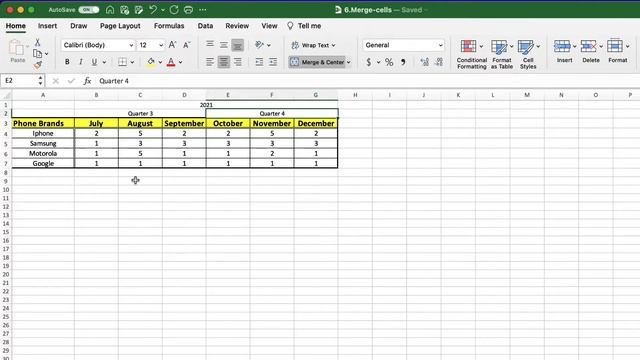Click the Orientation text angle icon
640x360 pixels.
tap(259, 45)
